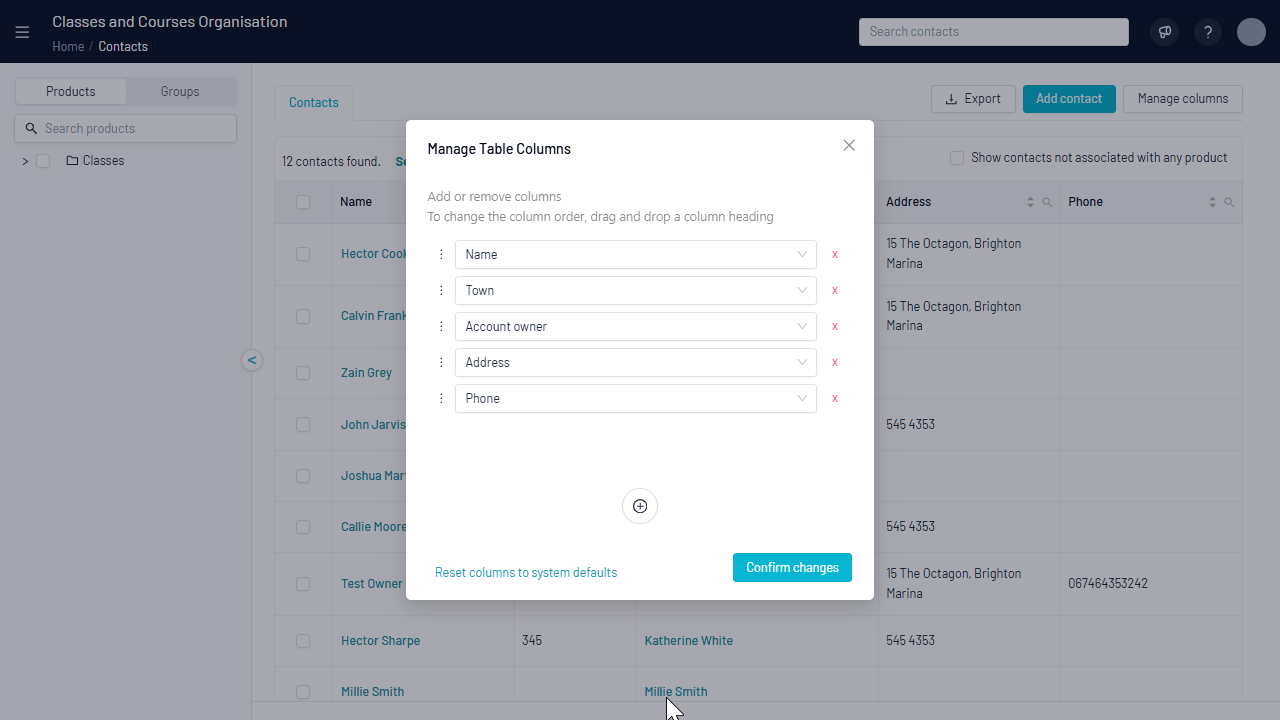Grab the drag handle beside the Town row
The image size is (1280, 720).
coord(441,290)
